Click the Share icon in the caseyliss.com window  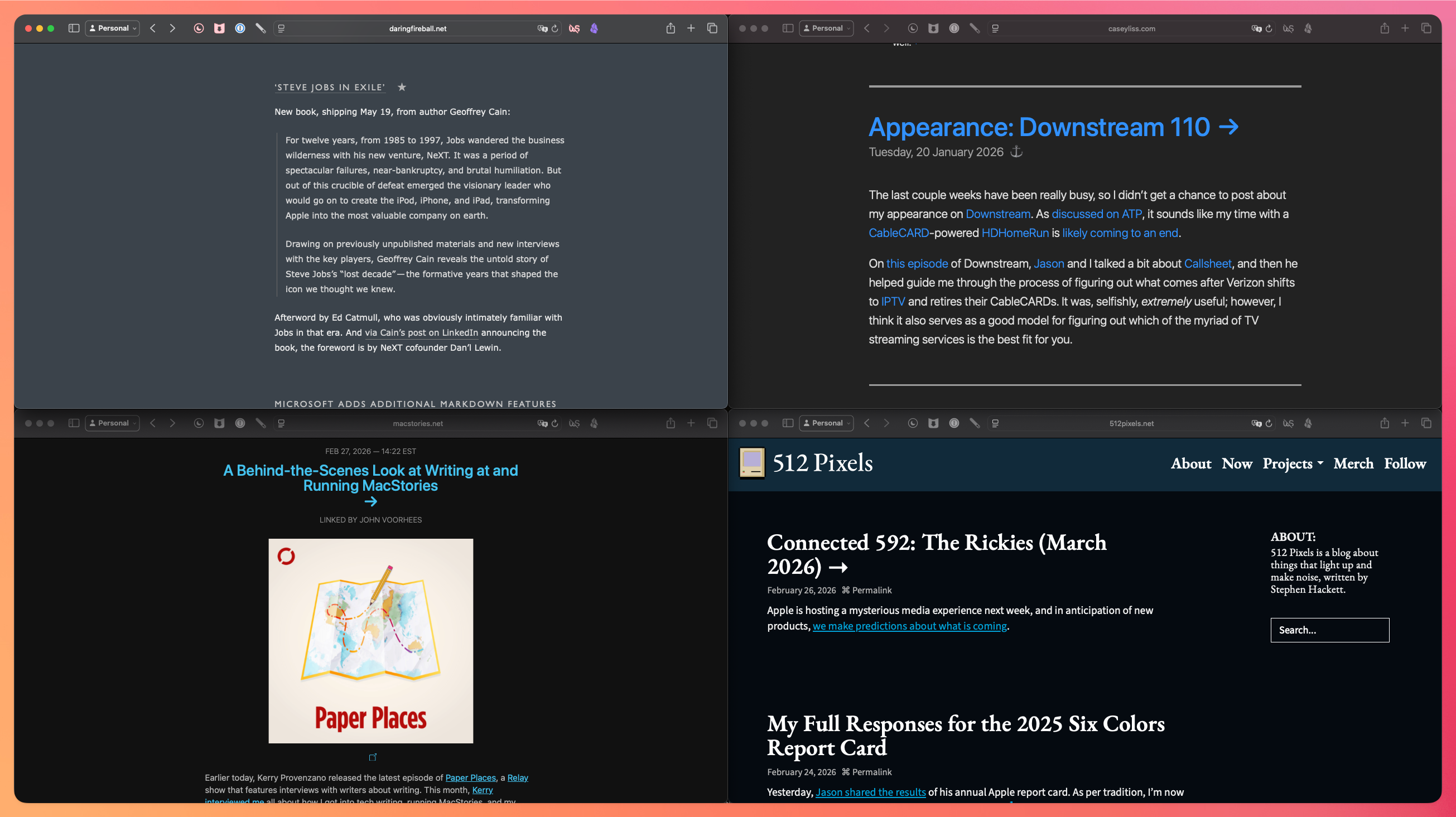tap(1384, 28)
